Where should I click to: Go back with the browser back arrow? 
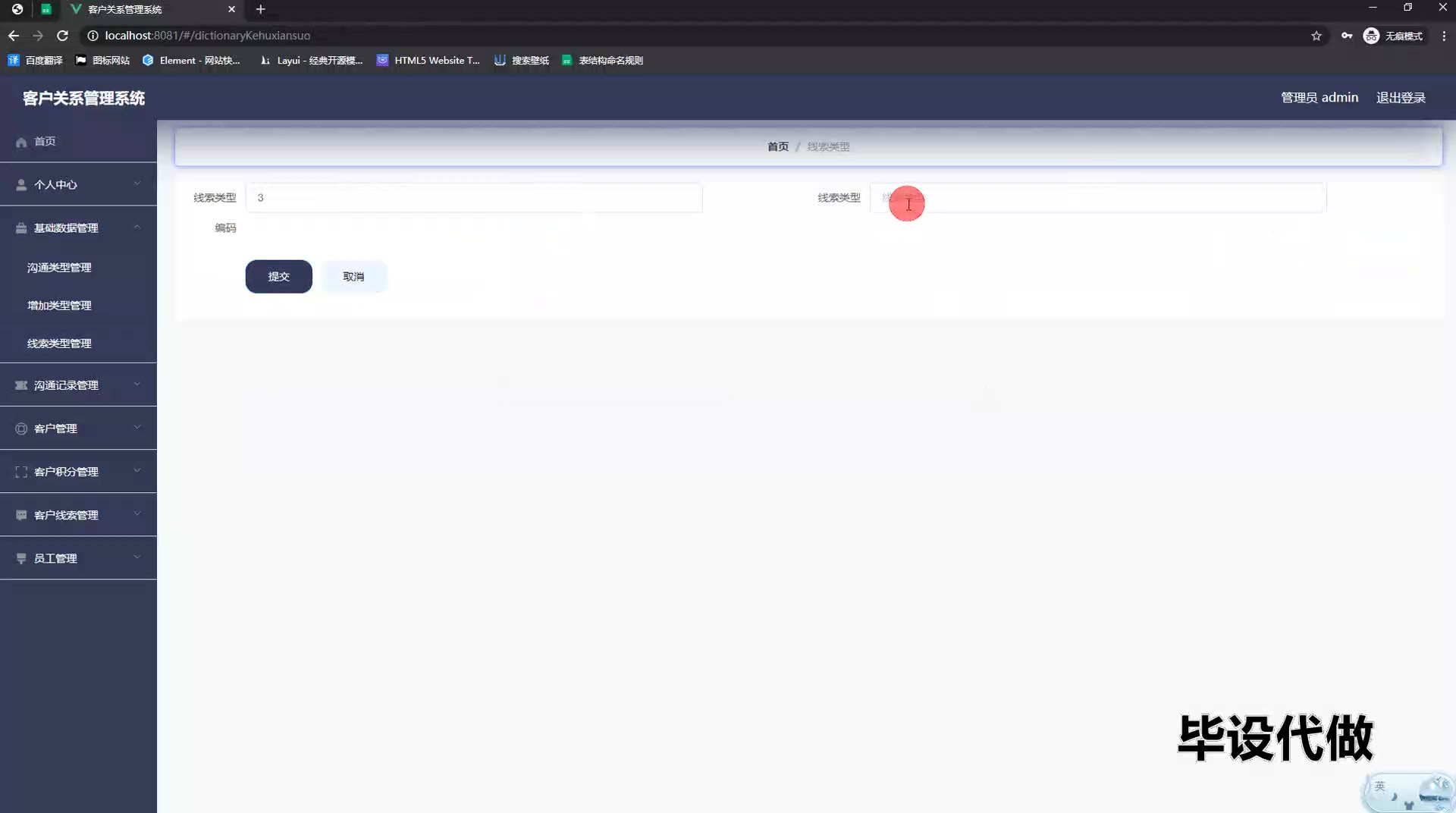point(14,36)
